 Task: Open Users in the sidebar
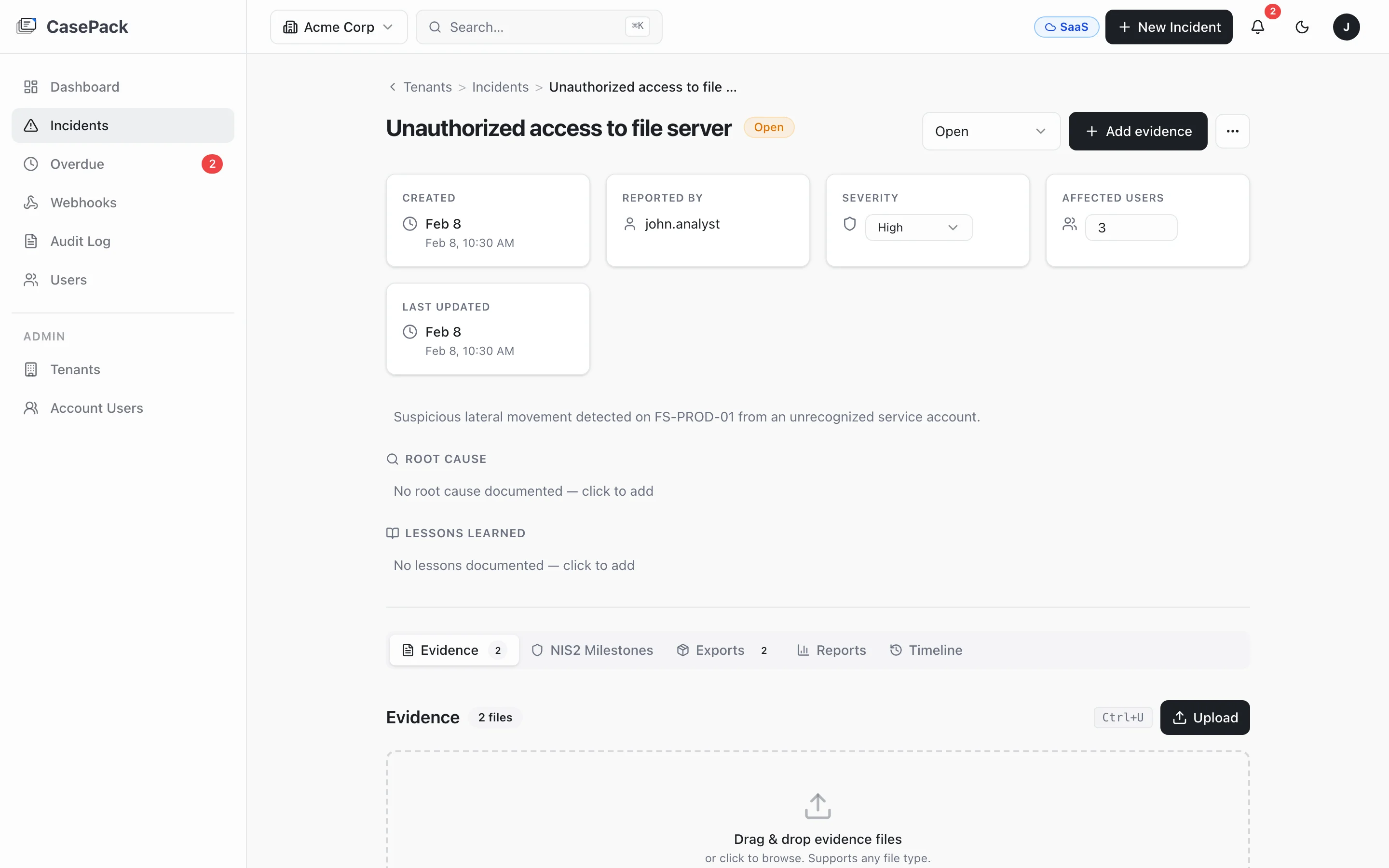coord(123,280)
